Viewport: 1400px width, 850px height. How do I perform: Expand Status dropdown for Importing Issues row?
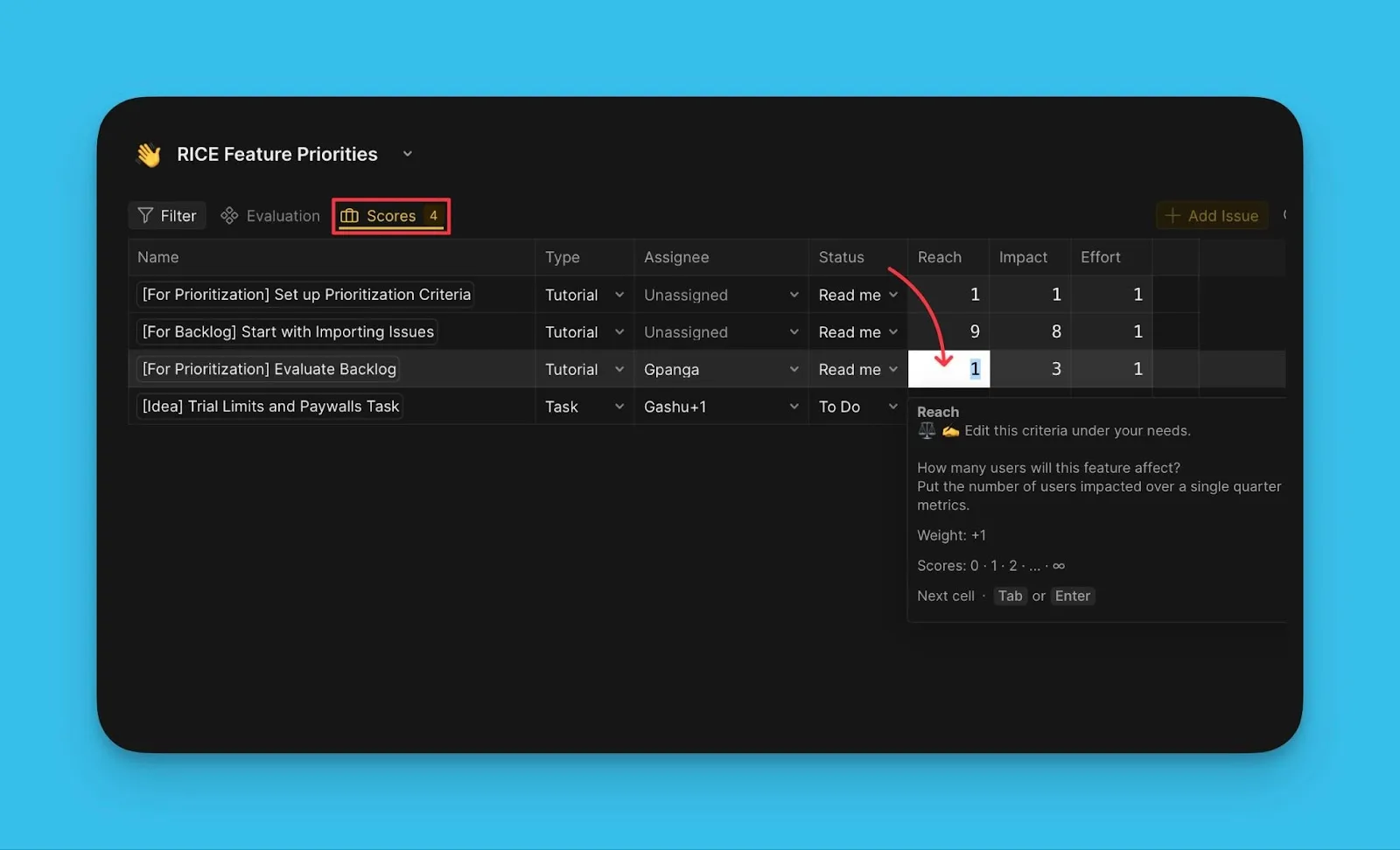(x=892, y=332)
